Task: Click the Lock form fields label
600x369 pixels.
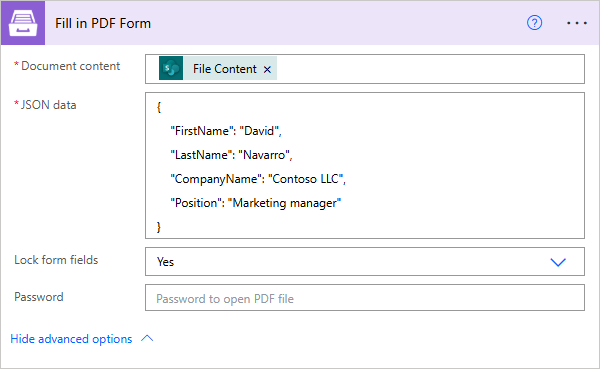Action: pyautogui.click(x=56, y=260)
